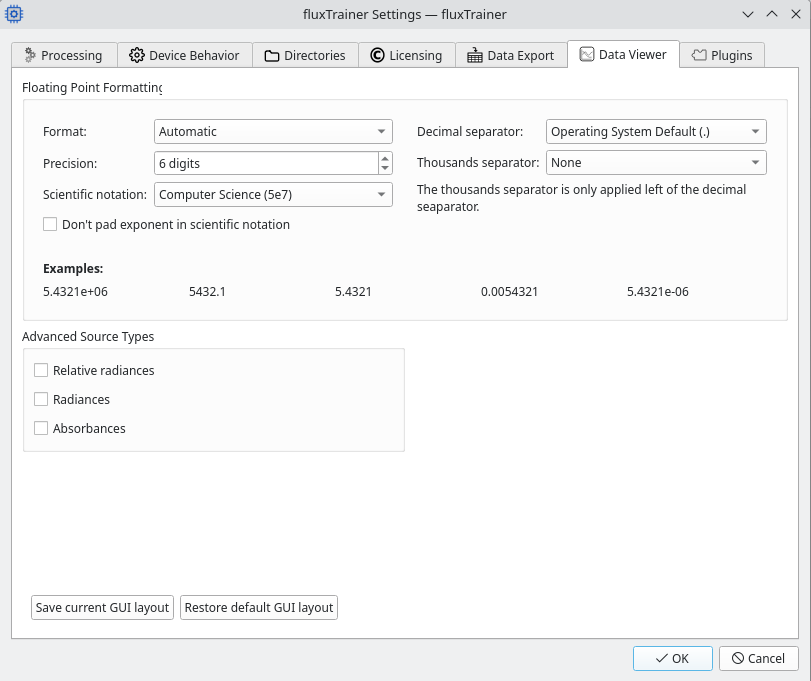
Task: Click the example value 5.4321e+06
Action: [76, 292]
